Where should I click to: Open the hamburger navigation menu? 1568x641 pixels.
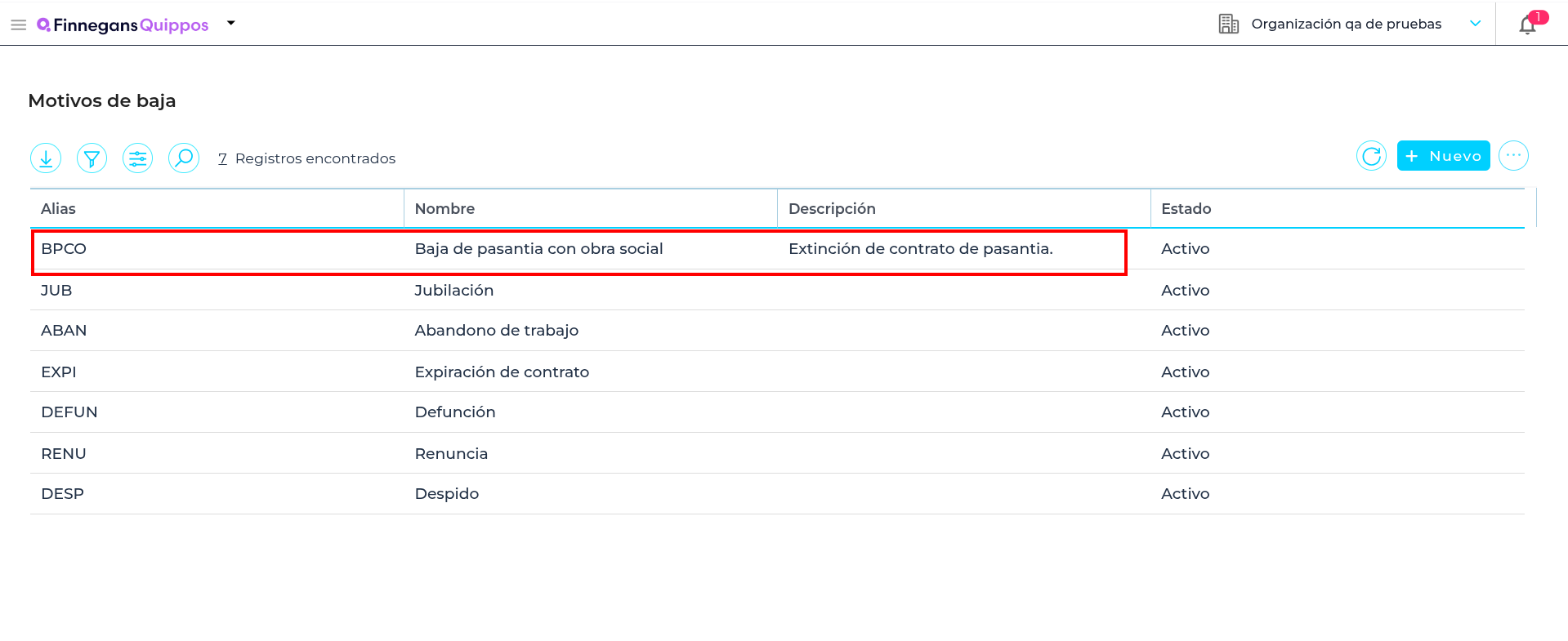[18, 25]
